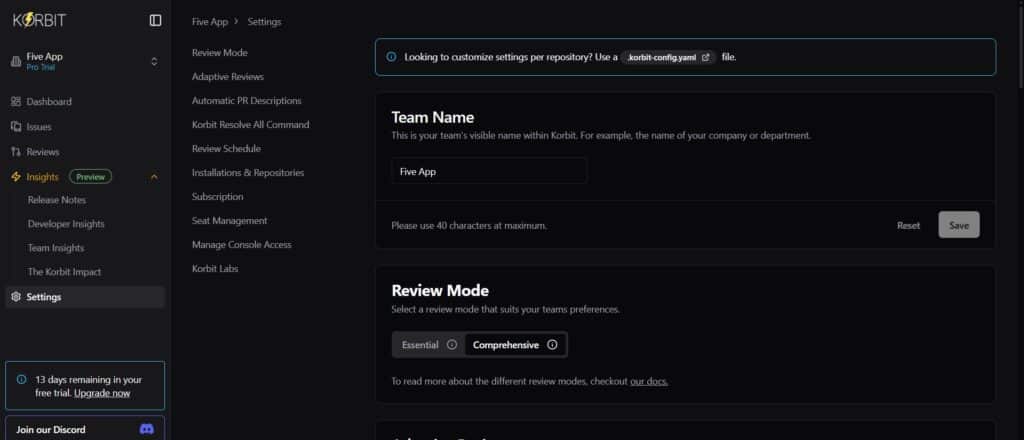Click the info icon next to Essential

pyautogui.click(x=451, y=345)
